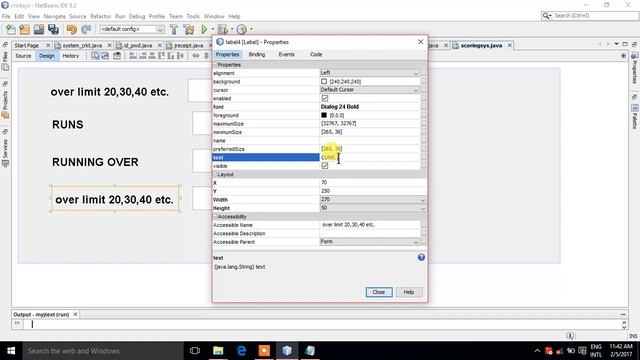Switch to the Source editor view
The image size is (640, 360).
(x=23, y=56)
